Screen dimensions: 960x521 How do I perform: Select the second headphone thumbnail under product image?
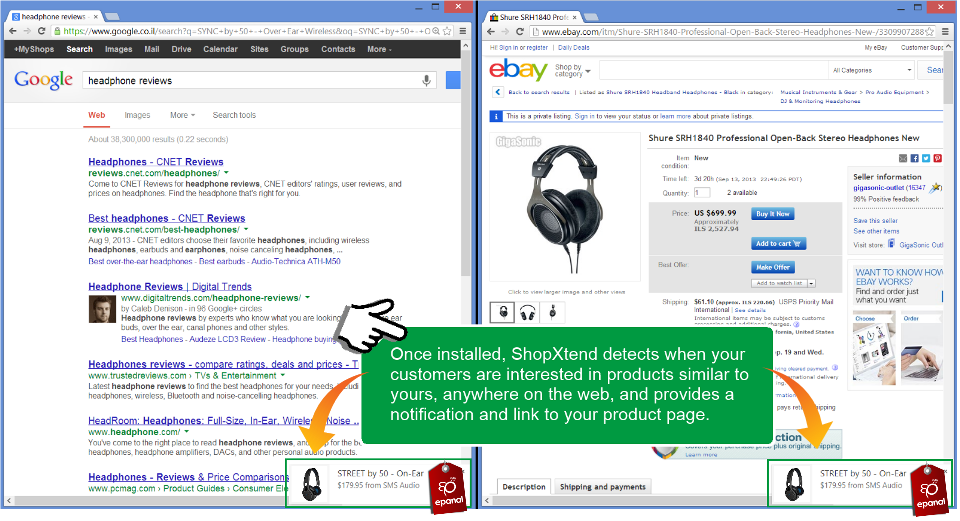coord(528,312)
